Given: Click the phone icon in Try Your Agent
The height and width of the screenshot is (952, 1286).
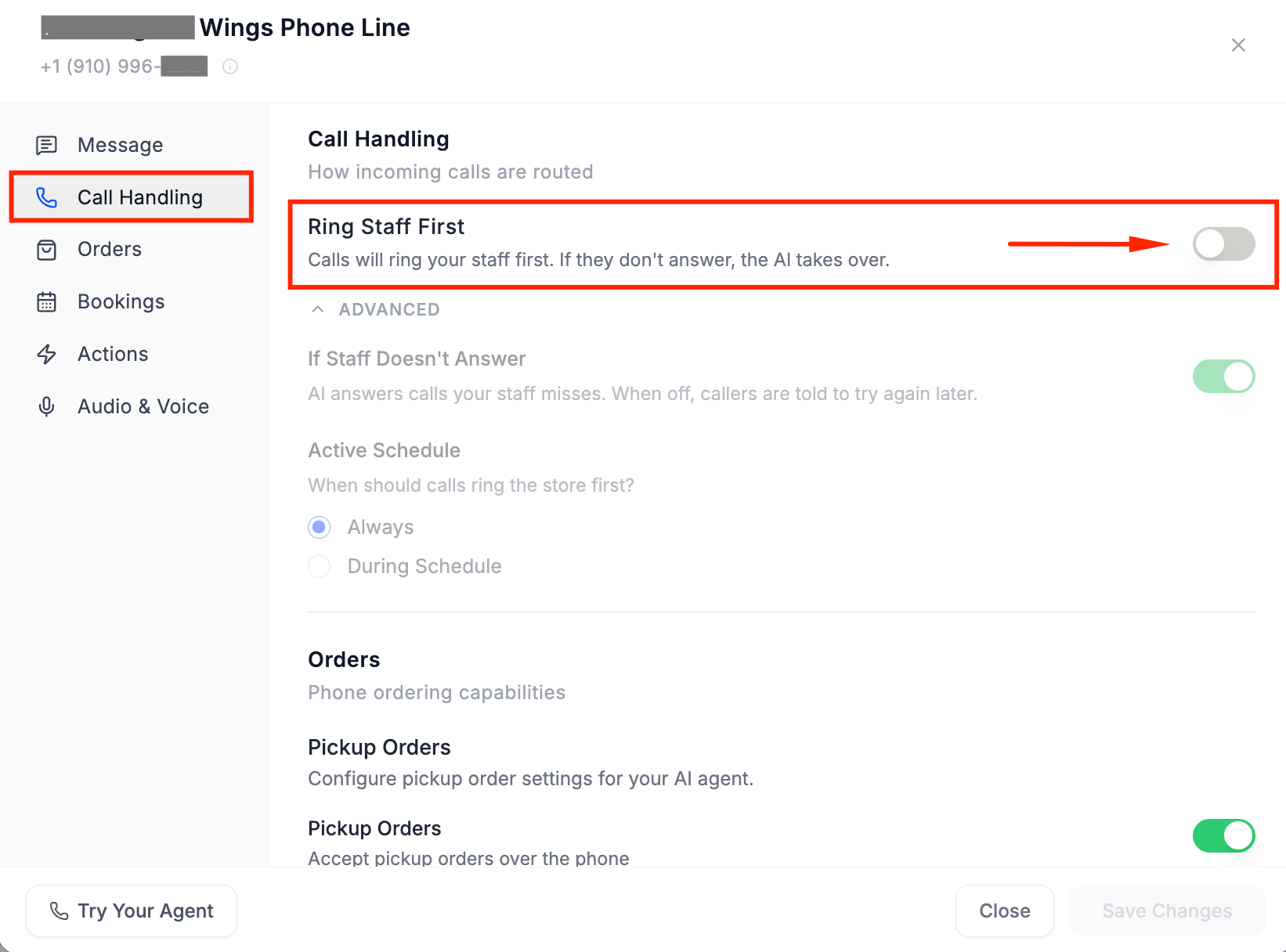Looking at the screenshot, I should [59, 911].
